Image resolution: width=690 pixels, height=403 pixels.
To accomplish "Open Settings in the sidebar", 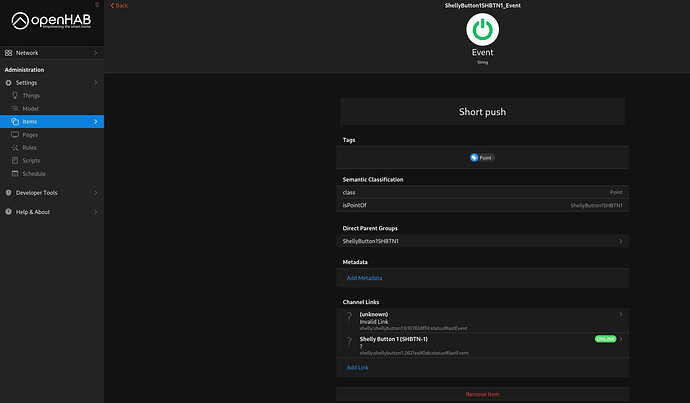I will [52, 83].
